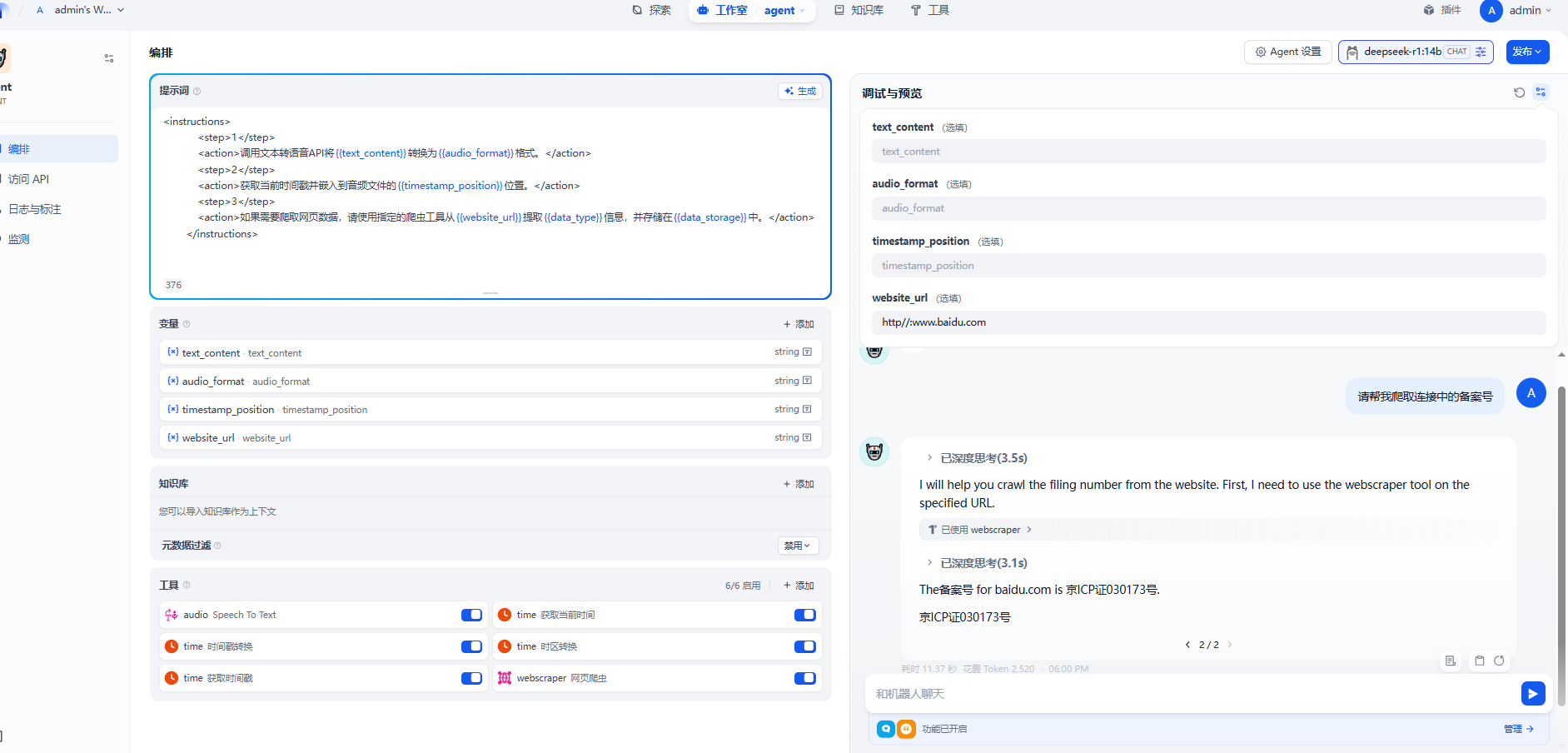Viewport: 1568px width, 753px height.
Task: Edit the website_url variable settings icon
Action: (x=807, y=437)
